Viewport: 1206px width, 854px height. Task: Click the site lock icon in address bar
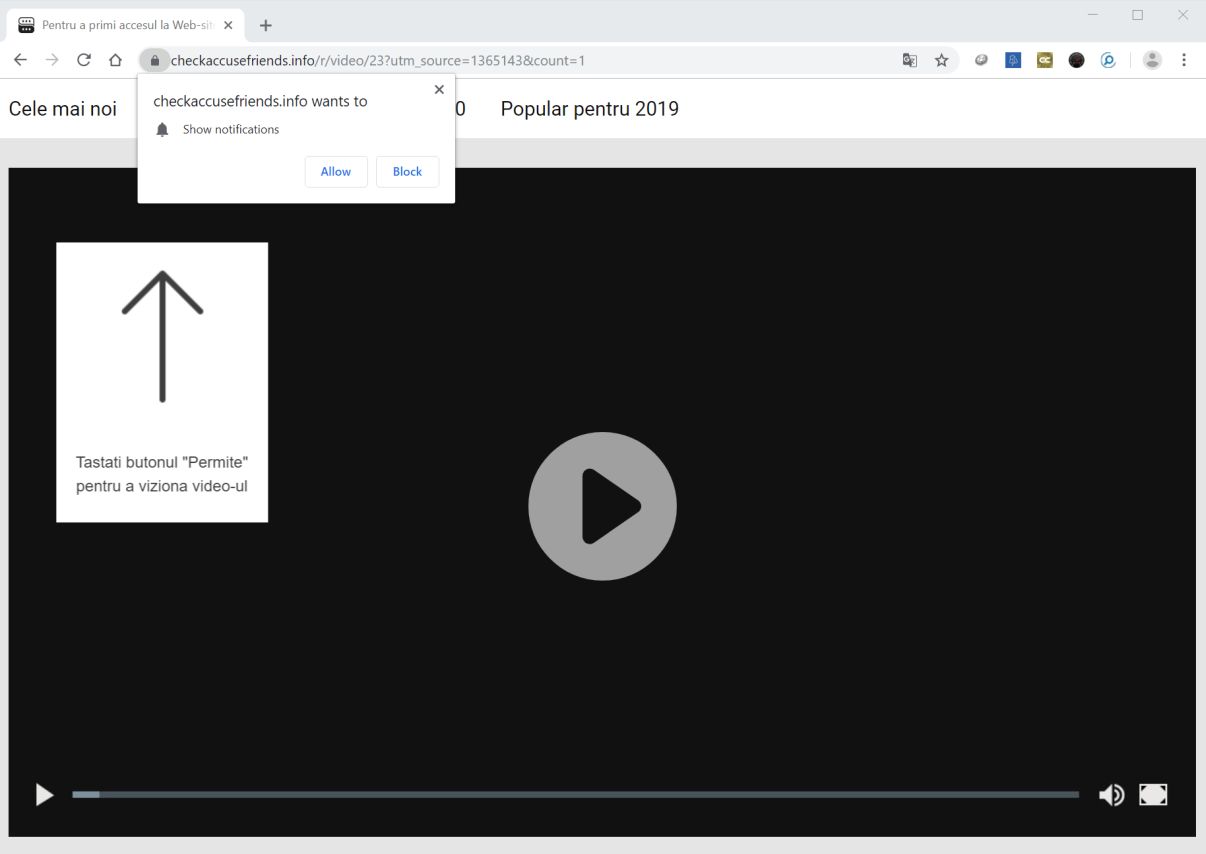coord(154,60)
